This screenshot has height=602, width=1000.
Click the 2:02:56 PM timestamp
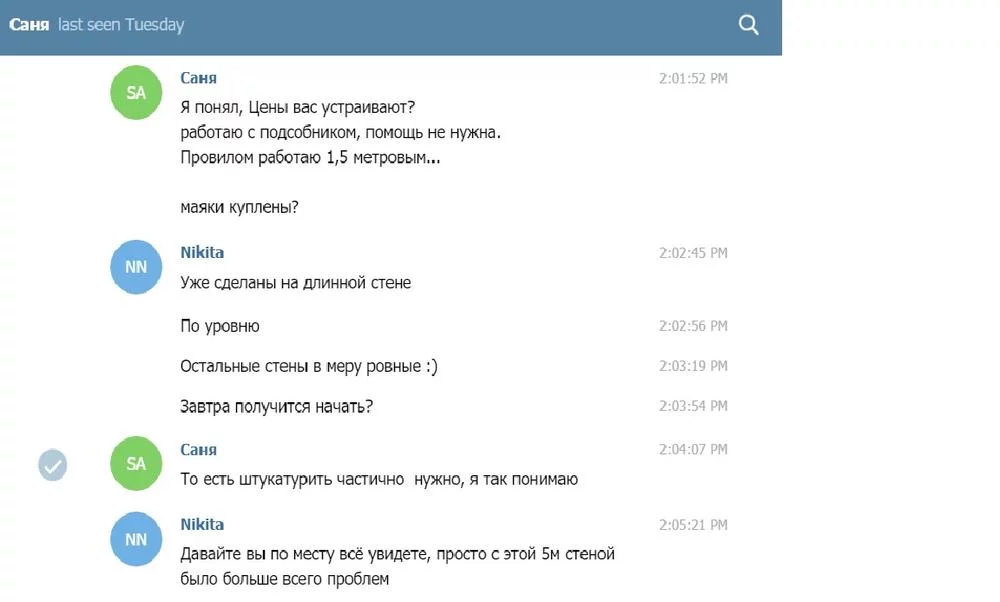click(692, 326)
